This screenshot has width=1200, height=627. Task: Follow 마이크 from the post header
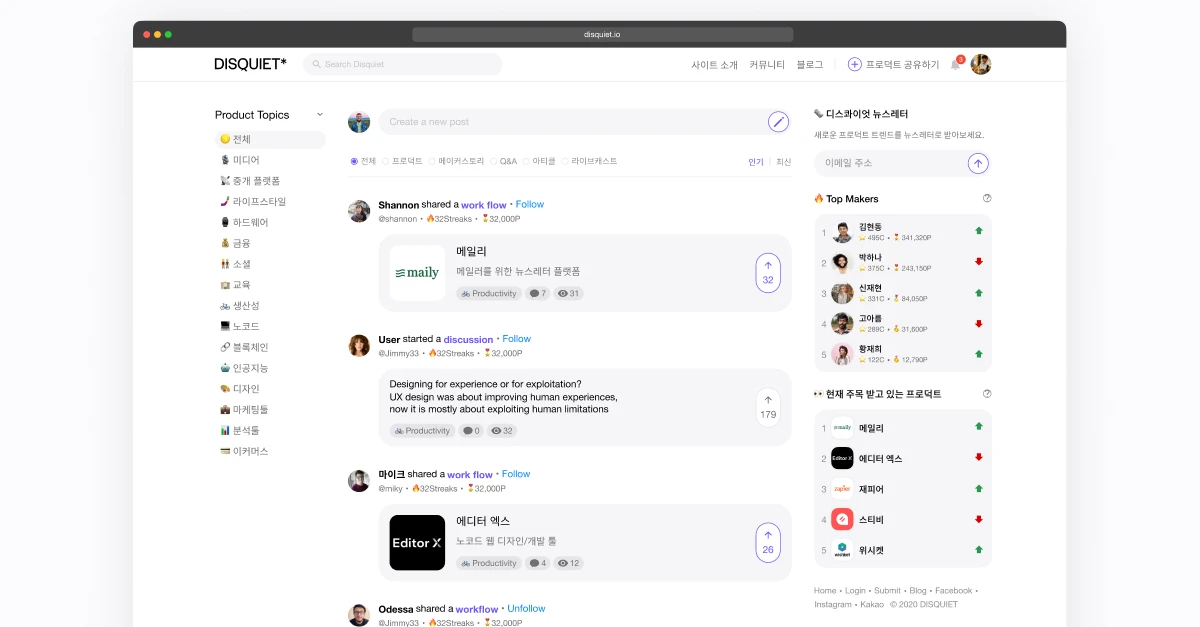[x=516, y=474]
